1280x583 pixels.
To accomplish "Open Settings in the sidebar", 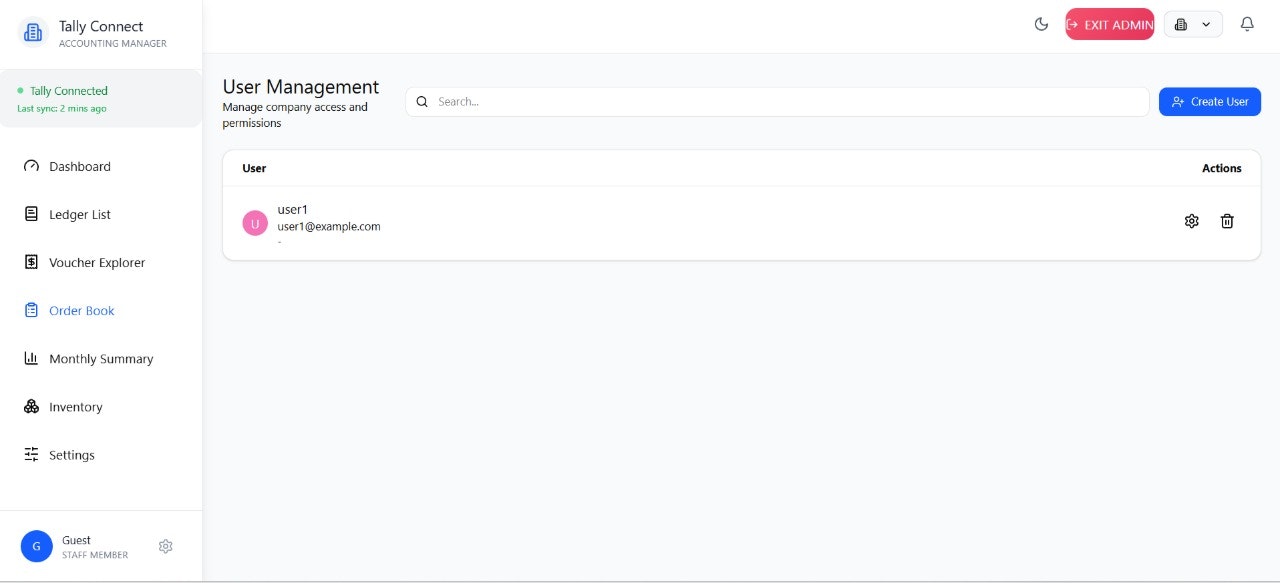I will 100,455.
